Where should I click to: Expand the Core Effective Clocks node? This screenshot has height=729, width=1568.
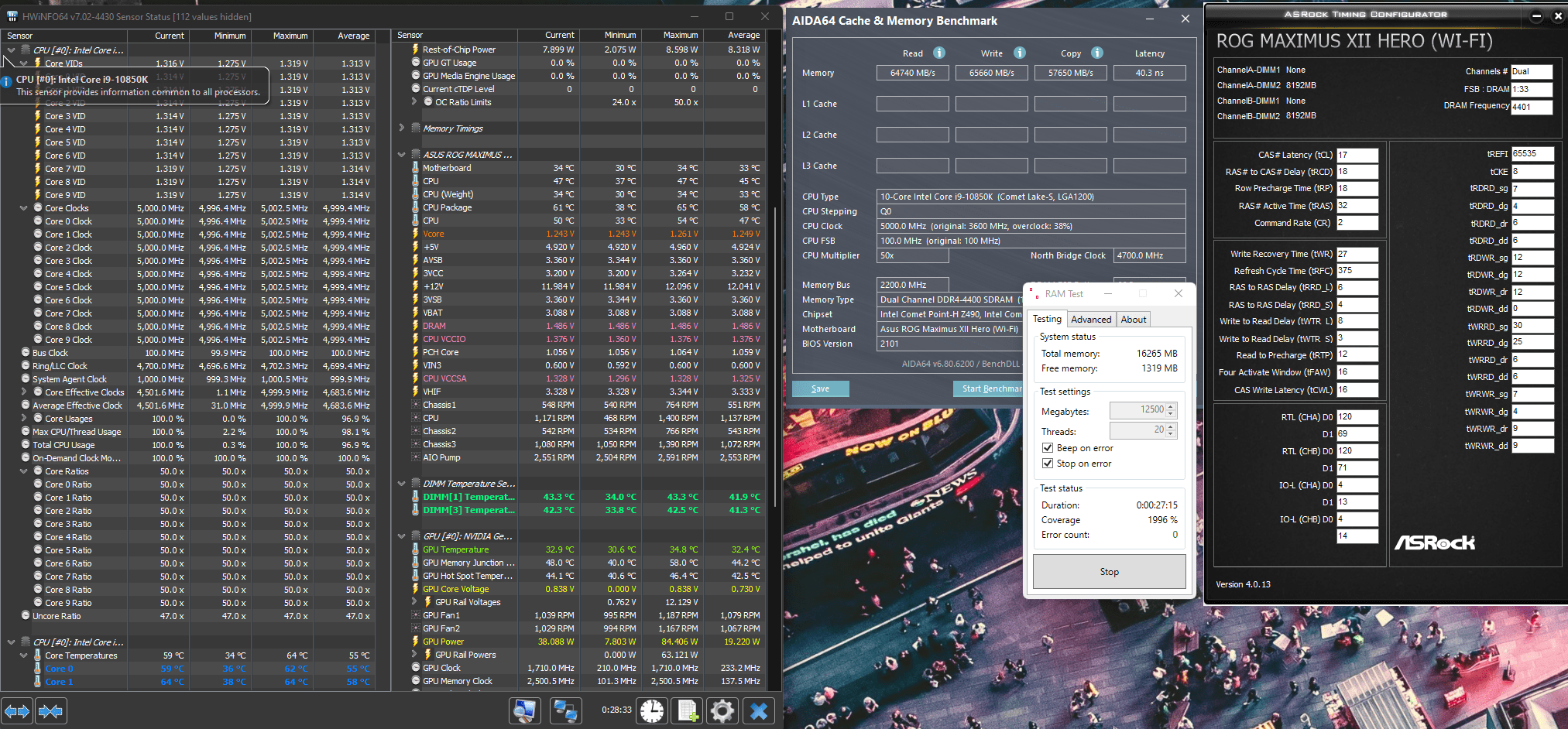coord(24,392)
